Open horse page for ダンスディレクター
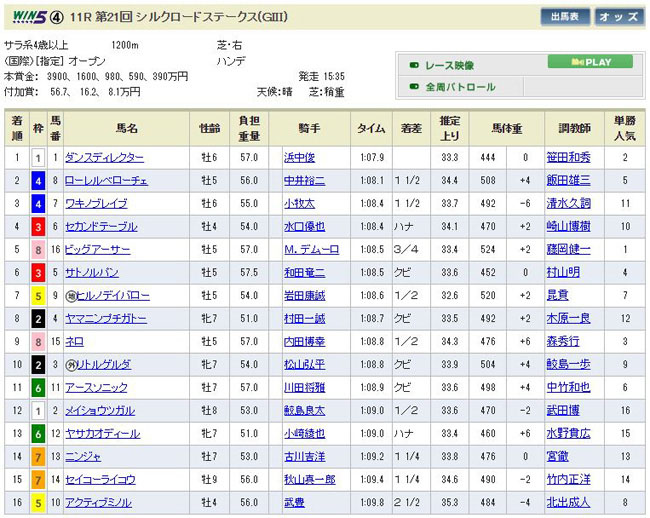This screenshot has width=650, height=518. coord(104,158)
